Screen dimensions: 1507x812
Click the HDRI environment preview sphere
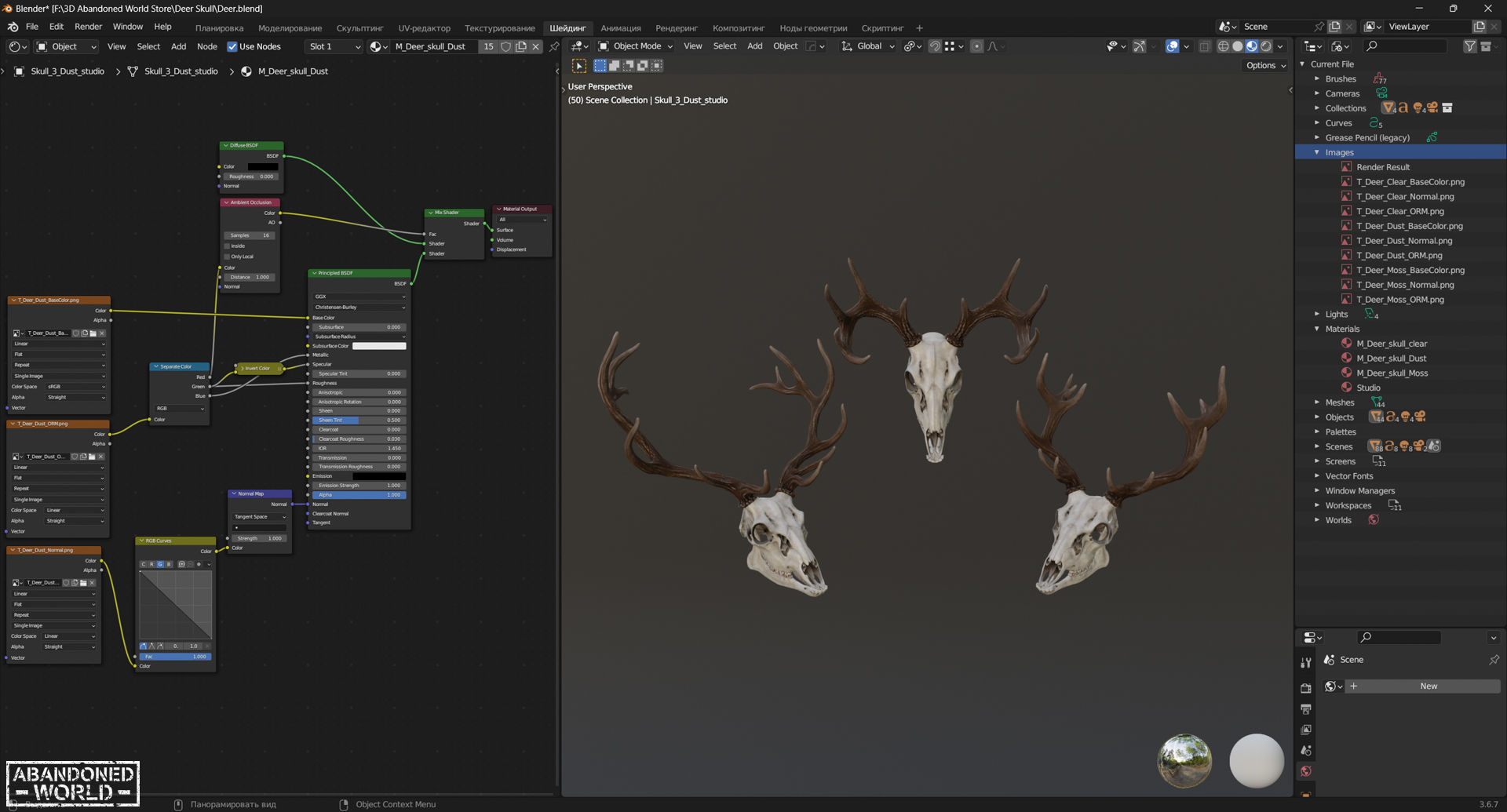tap(1184, 761)
